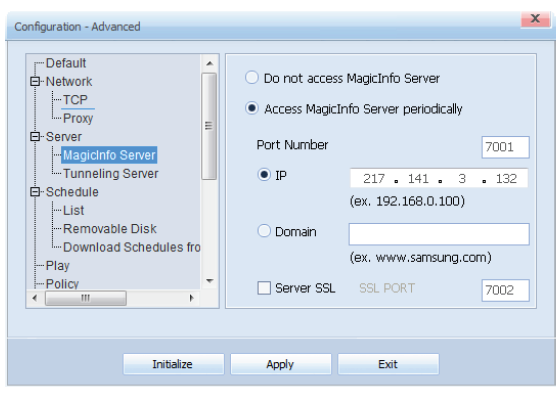Click the Port Number field showing 7001

click(x=505, y=147)
